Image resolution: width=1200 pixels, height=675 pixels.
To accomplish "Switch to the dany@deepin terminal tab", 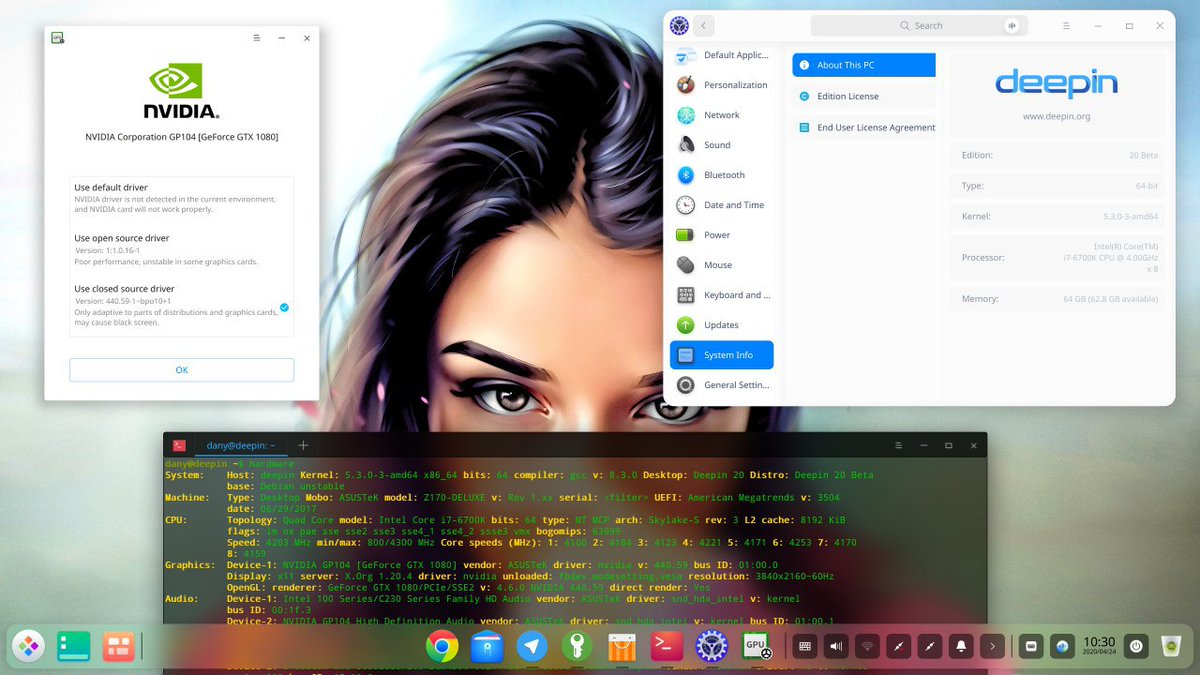I will (x=241, y=445).
